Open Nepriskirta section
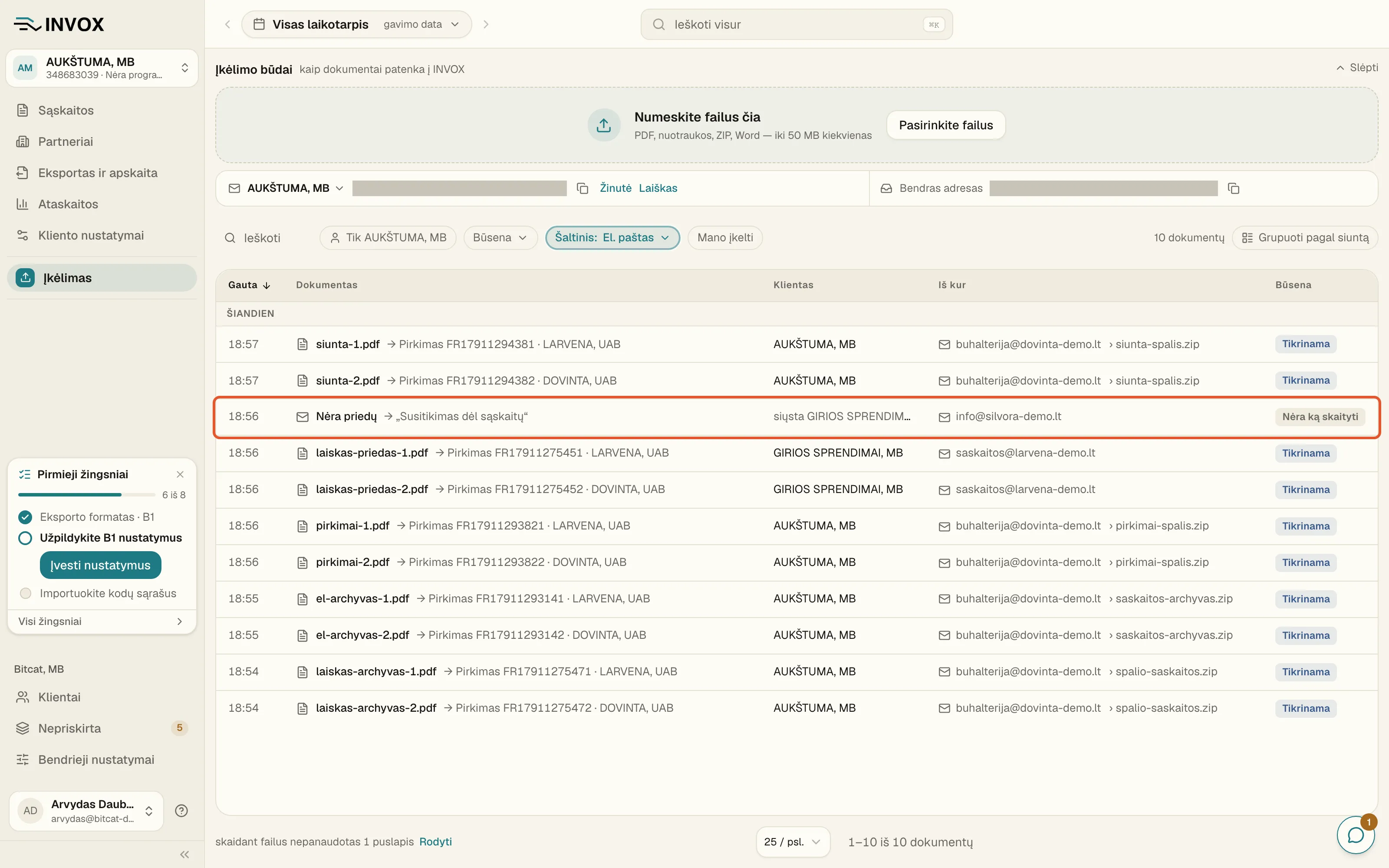This screenshot has width=1389, height=868. click(x=102, y=728)
